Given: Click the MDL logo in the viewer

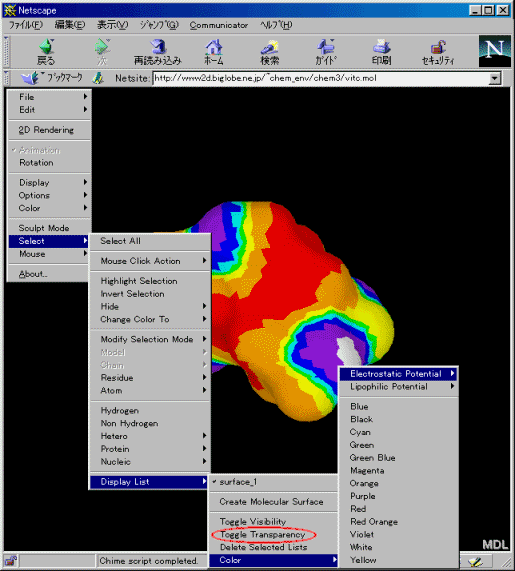Looking at the screenshot, I should [x=495, y=544].
